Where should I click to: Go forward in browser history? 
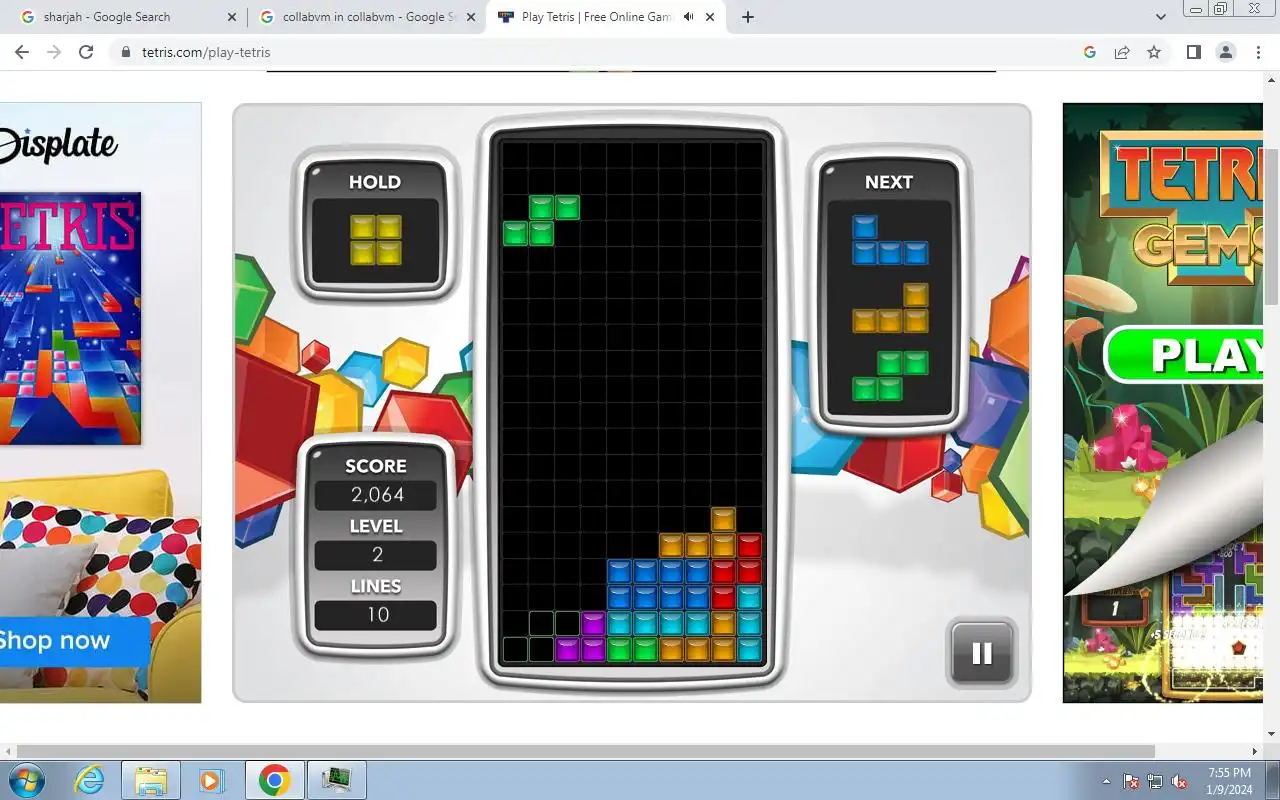[x=54, y=52]
